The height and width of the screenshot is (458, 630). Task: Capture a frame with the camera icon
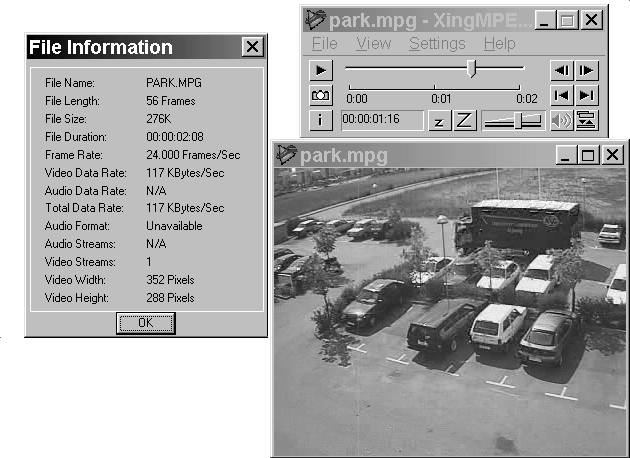(x=321, y=95)
